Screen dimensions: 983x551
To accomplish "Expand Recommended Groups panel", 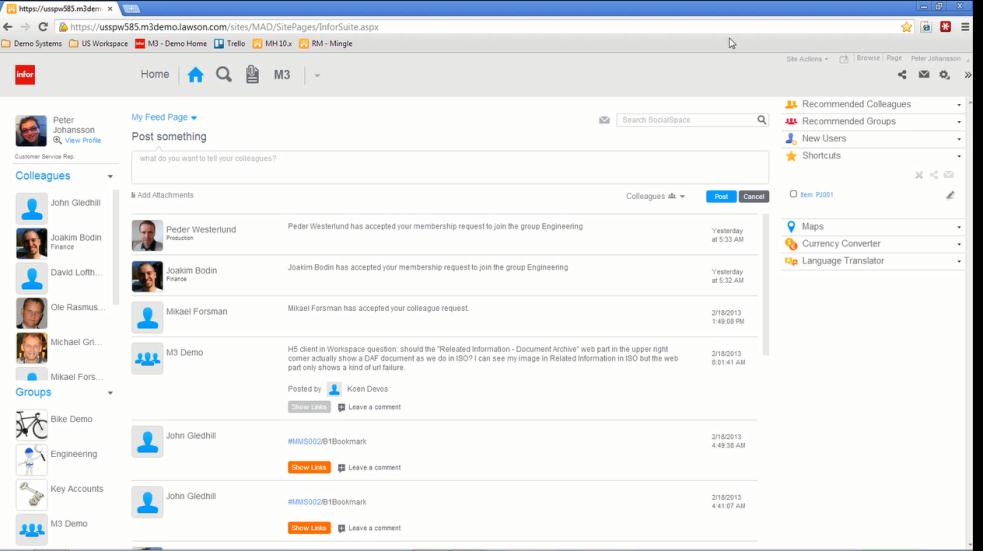I will [873, 121].
